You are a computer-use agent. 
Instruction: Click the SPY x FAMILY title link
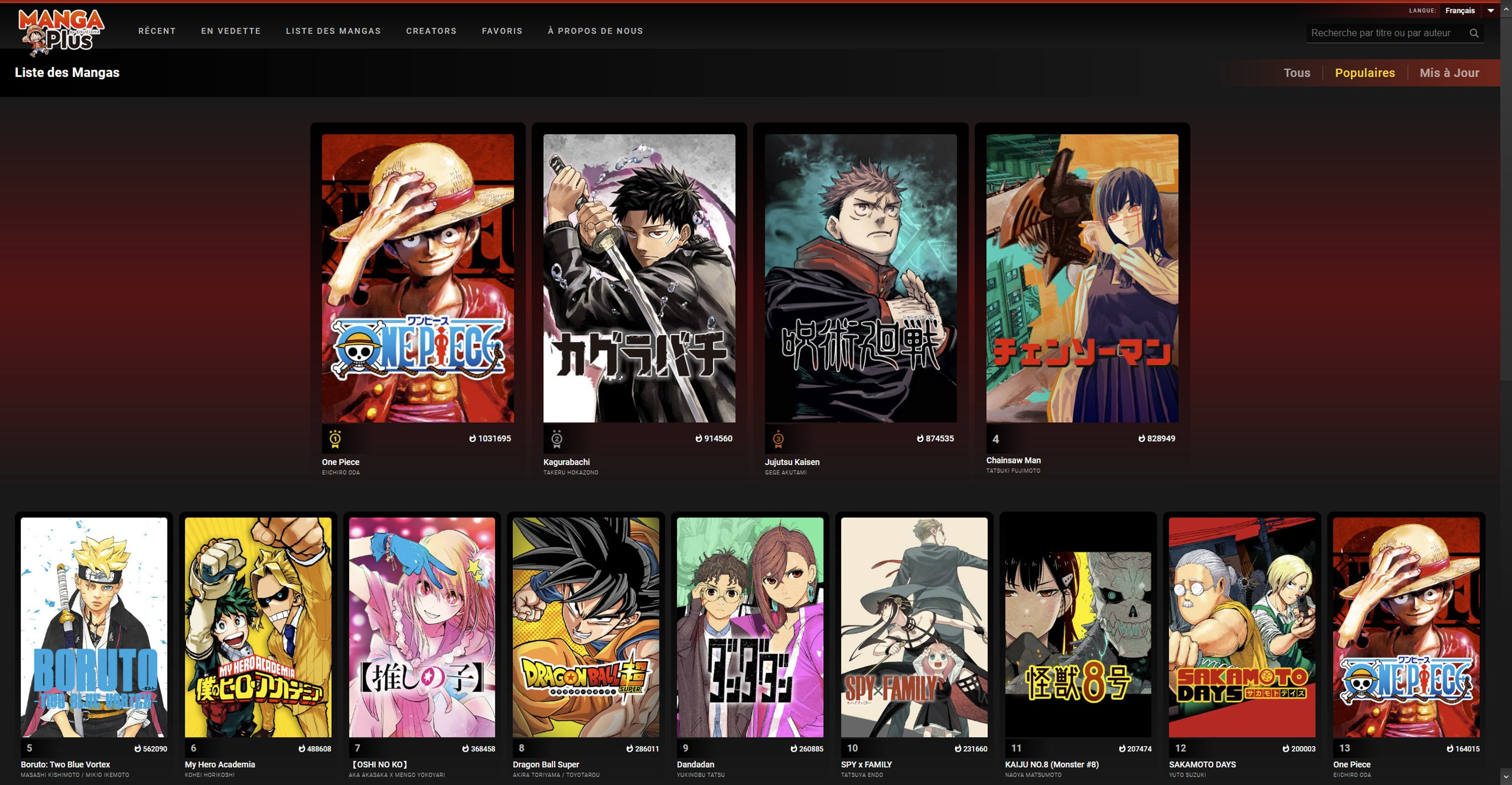tap(866, 764)
